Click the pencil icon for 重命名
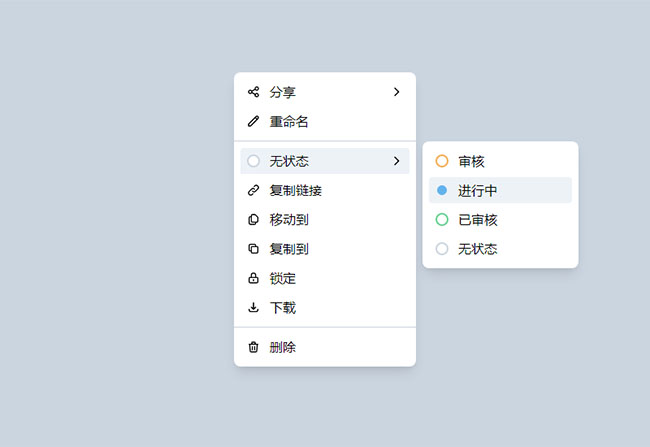650x447 pixels. [253, 122]
